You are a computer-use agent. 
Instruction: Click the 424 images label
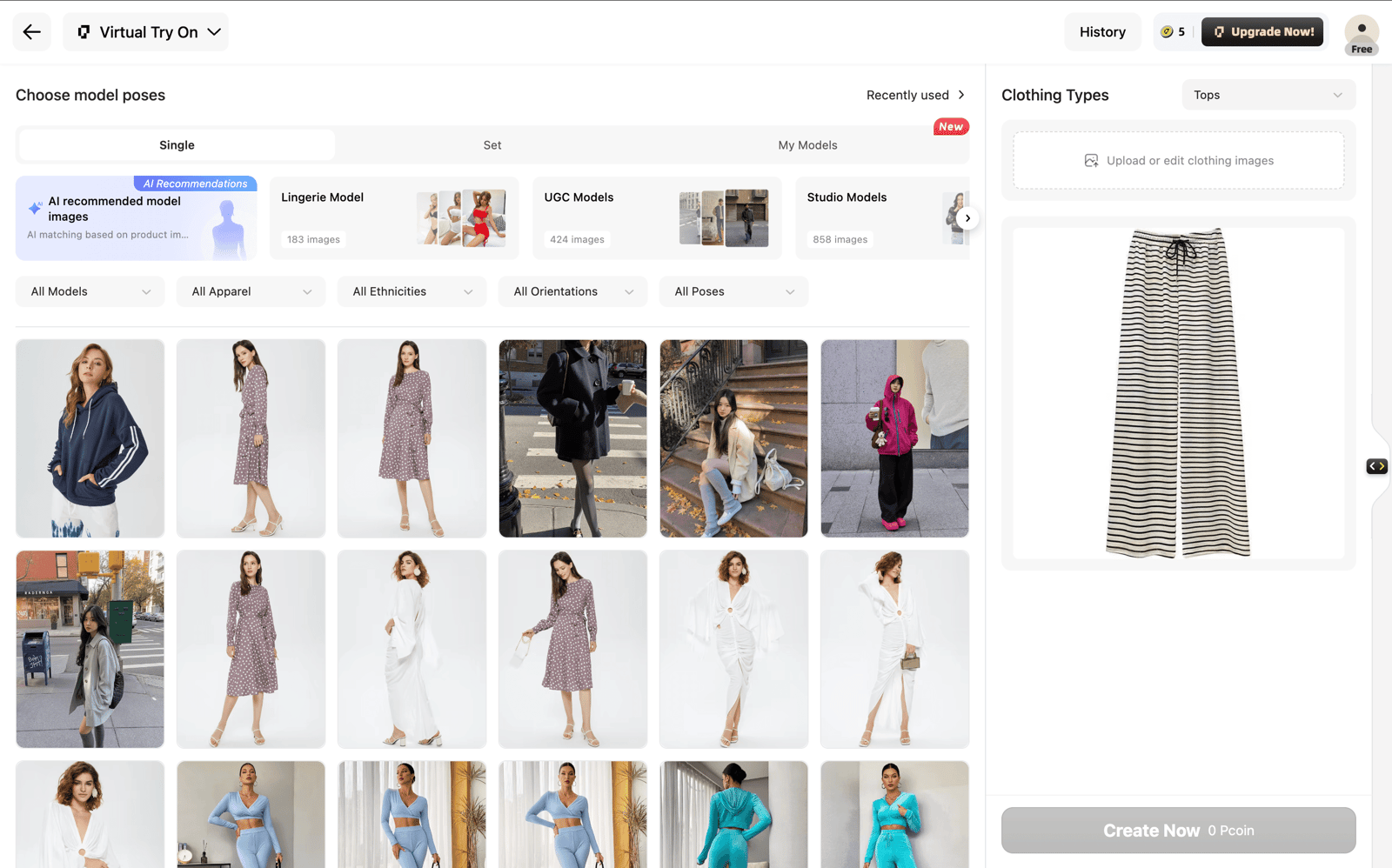pyautogui.click(x=577, y=239)
